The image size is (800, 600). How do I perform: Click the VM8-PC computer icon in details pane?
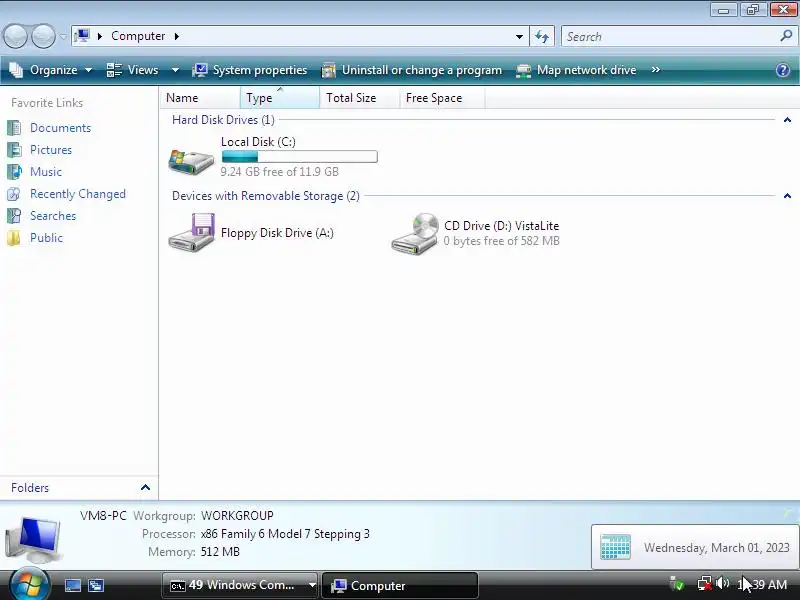click(33, 539)
